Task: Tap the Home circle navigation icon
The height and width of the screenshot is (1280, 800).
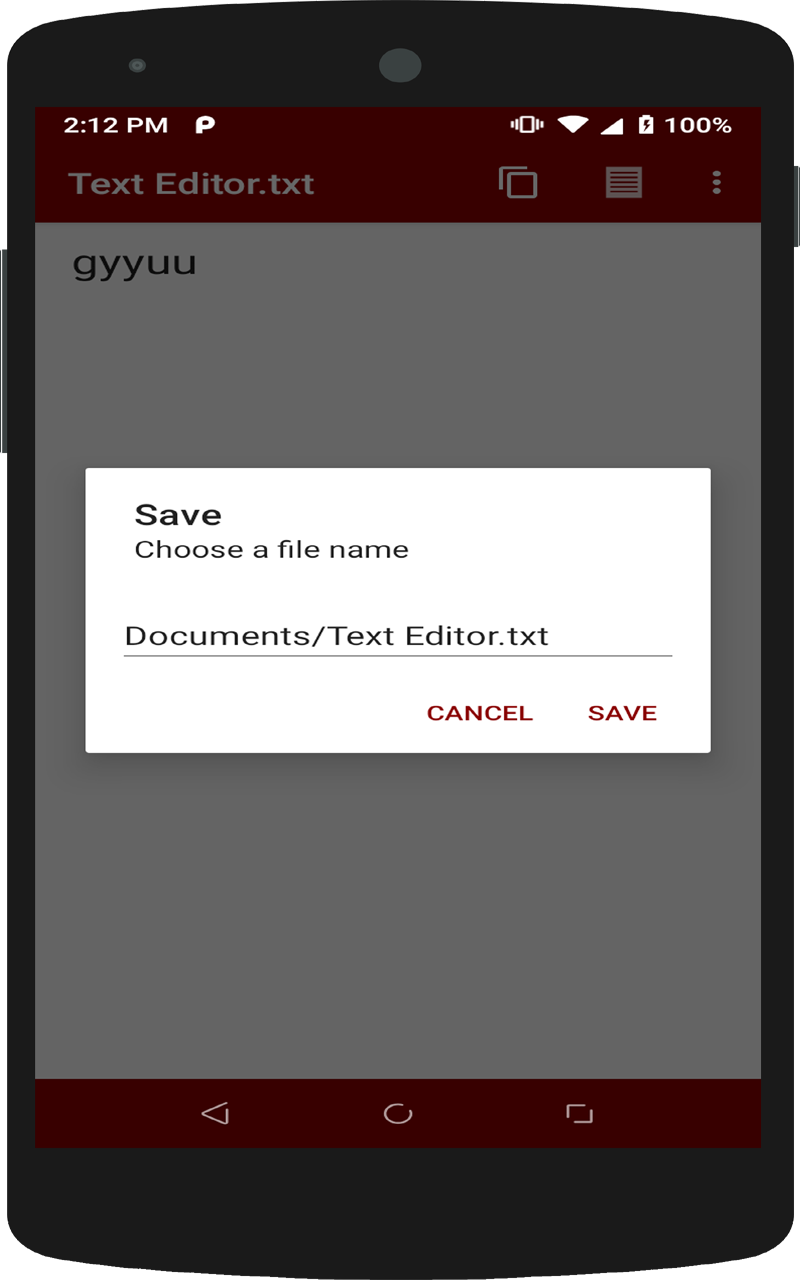Action: (x=398, y=1112)
